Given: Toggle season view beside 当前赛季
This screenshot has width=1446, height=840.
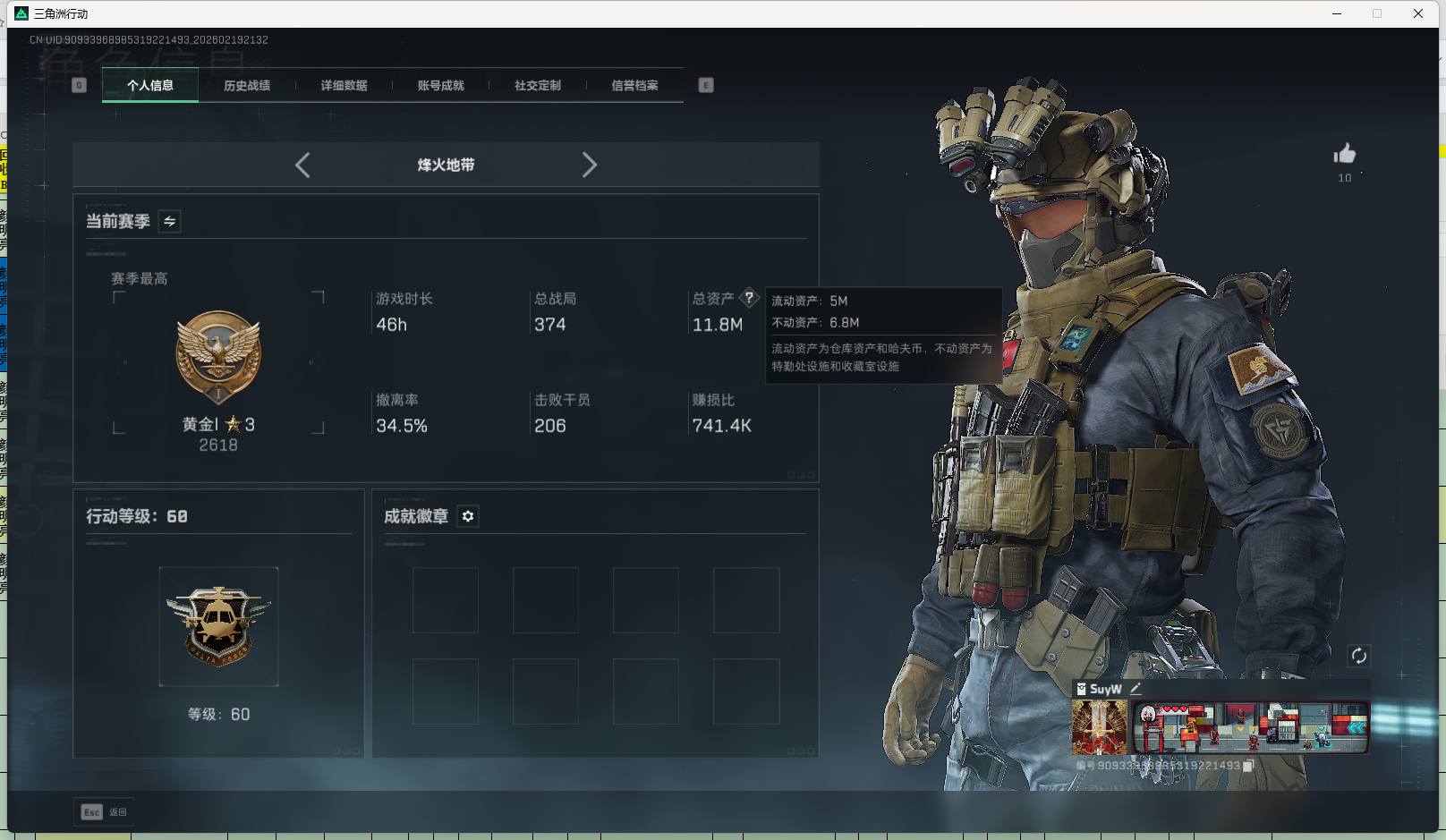Looking at the screenshot, I should click(170, 221).
